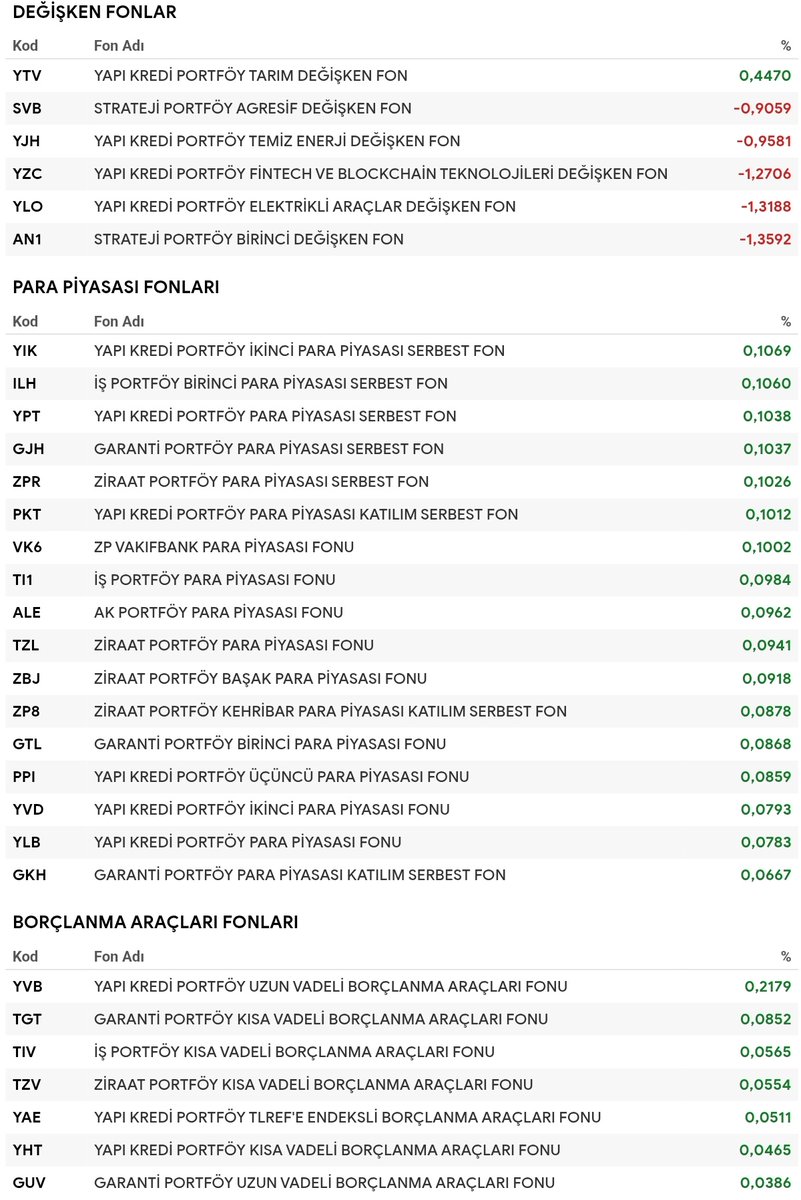Viewport: 801px width, 1200px height.
Task: Click the 0,2179 percentage value
Action: click(768, 986)
